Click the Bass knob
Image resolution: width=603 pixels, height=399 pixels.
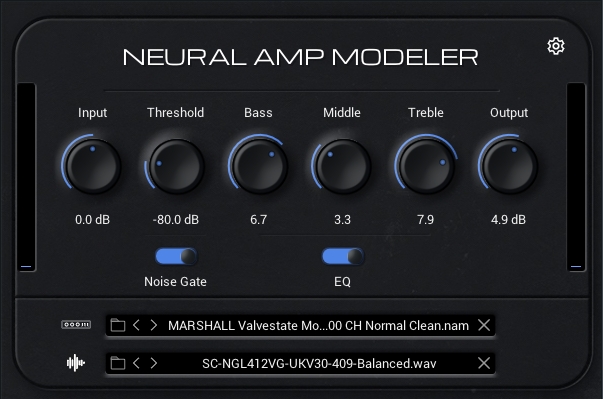259,166
